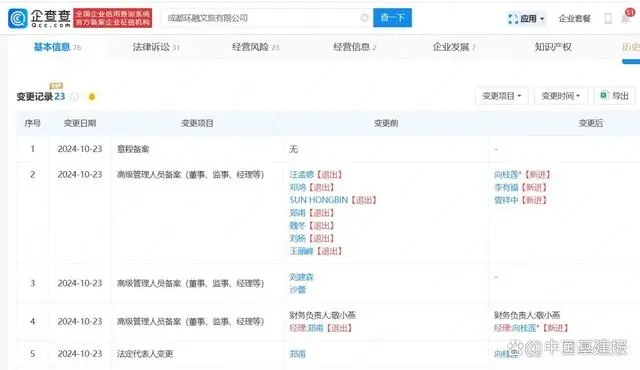
Task: Open the mobile phone icon in header
Action: [608, 18]
